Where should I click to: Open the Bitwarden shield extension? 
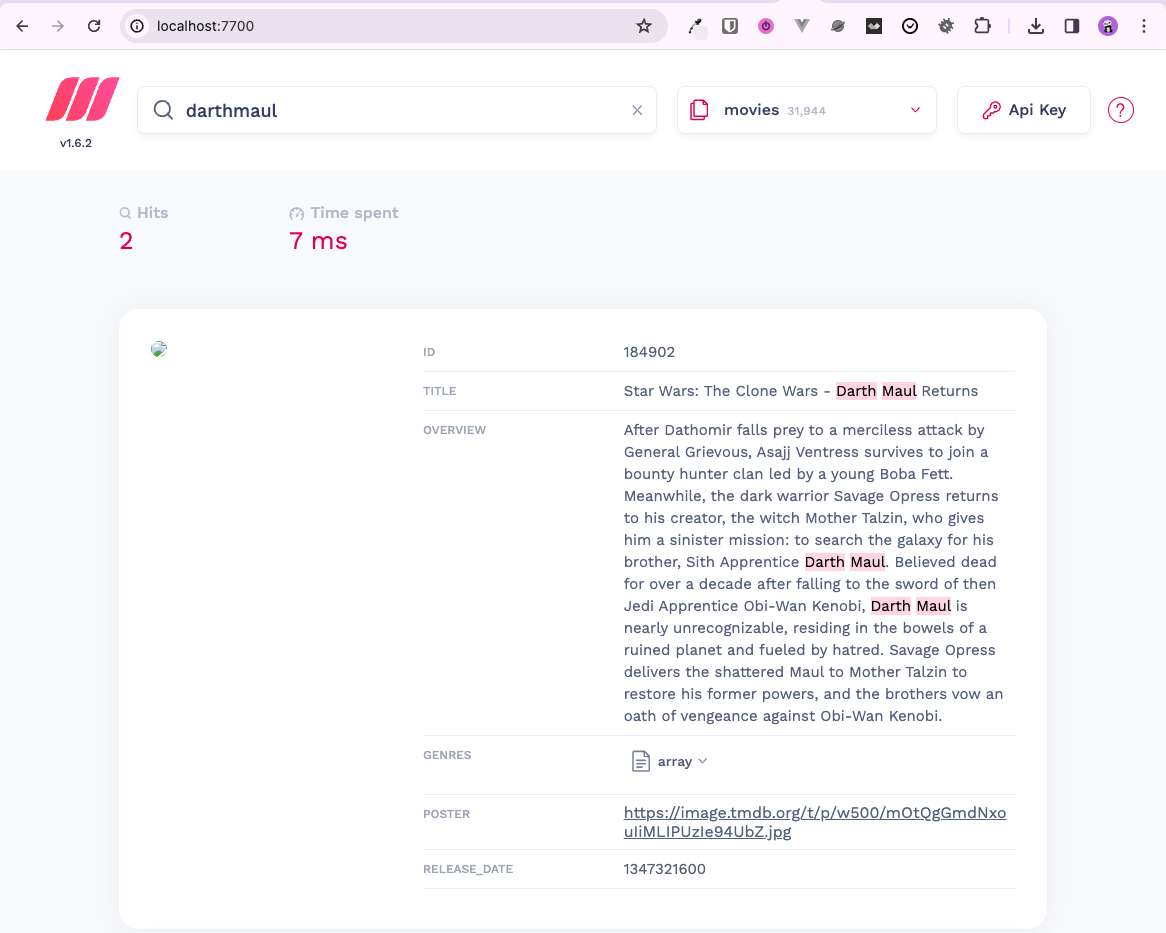click(730, 26)
